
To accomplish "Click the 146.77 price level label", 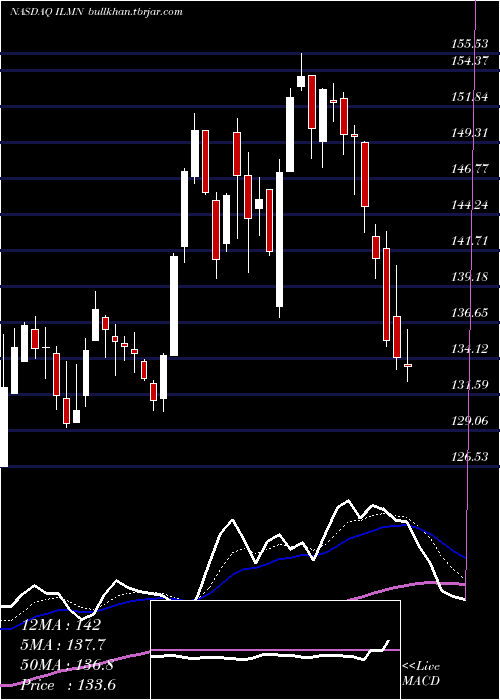I will click(469, 169).
